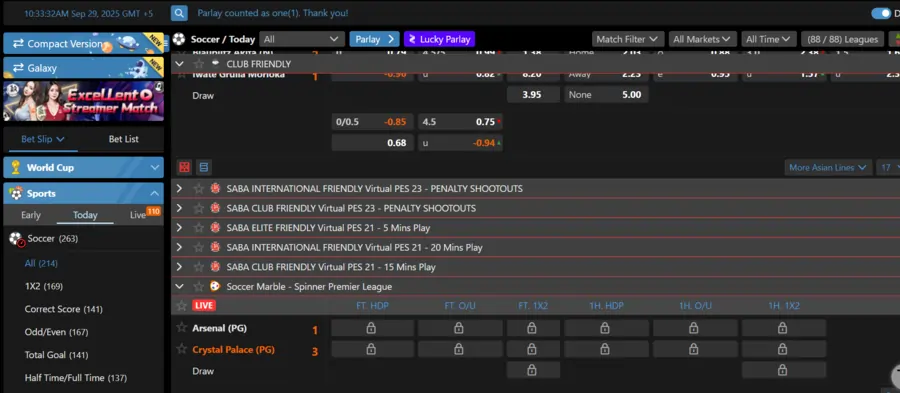
Task: Click SABA ELITE FRIENDLY league logo icon
Action: pos(215,228)
